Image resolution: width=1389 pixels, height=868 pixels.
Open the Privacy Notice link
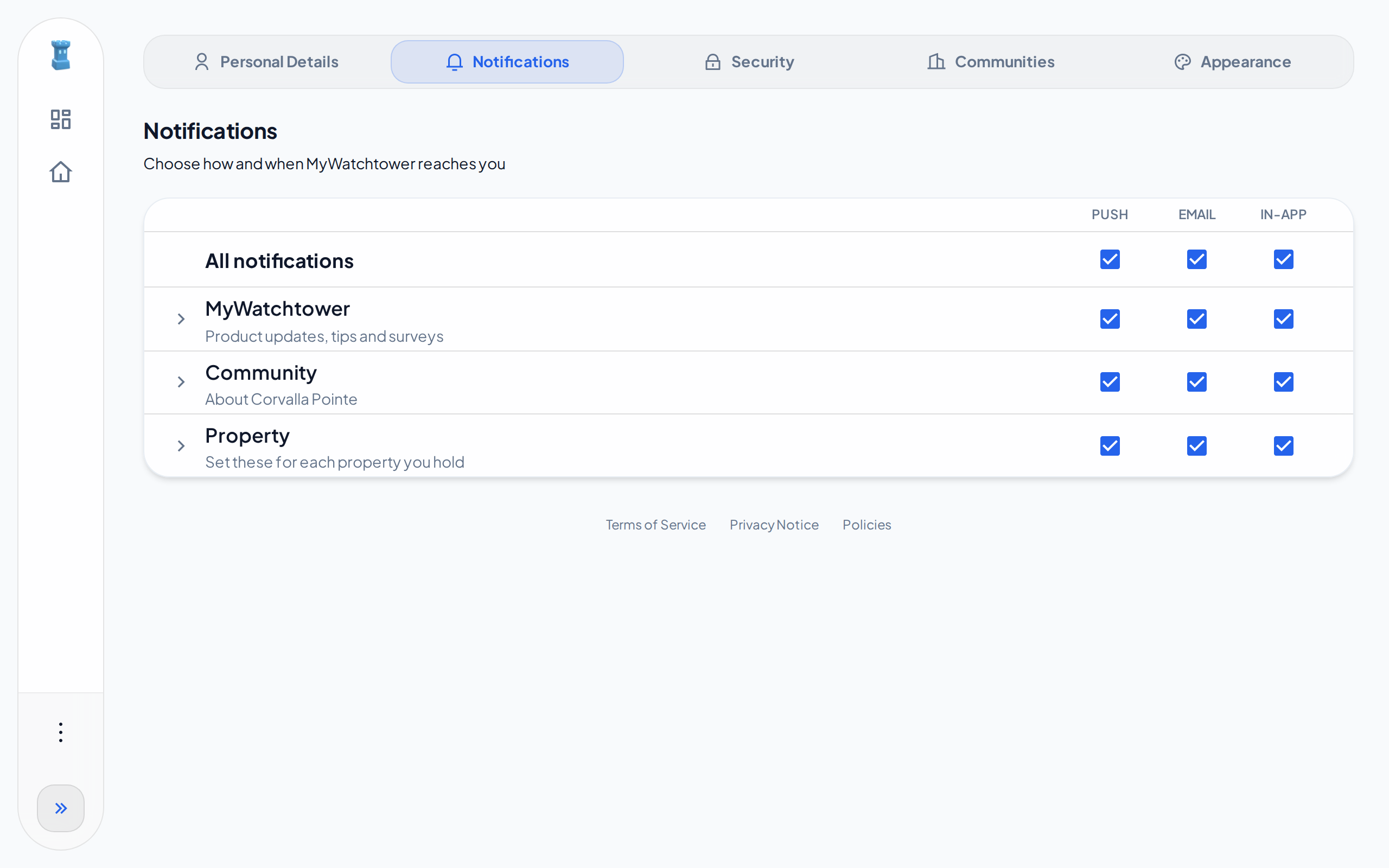774,525
